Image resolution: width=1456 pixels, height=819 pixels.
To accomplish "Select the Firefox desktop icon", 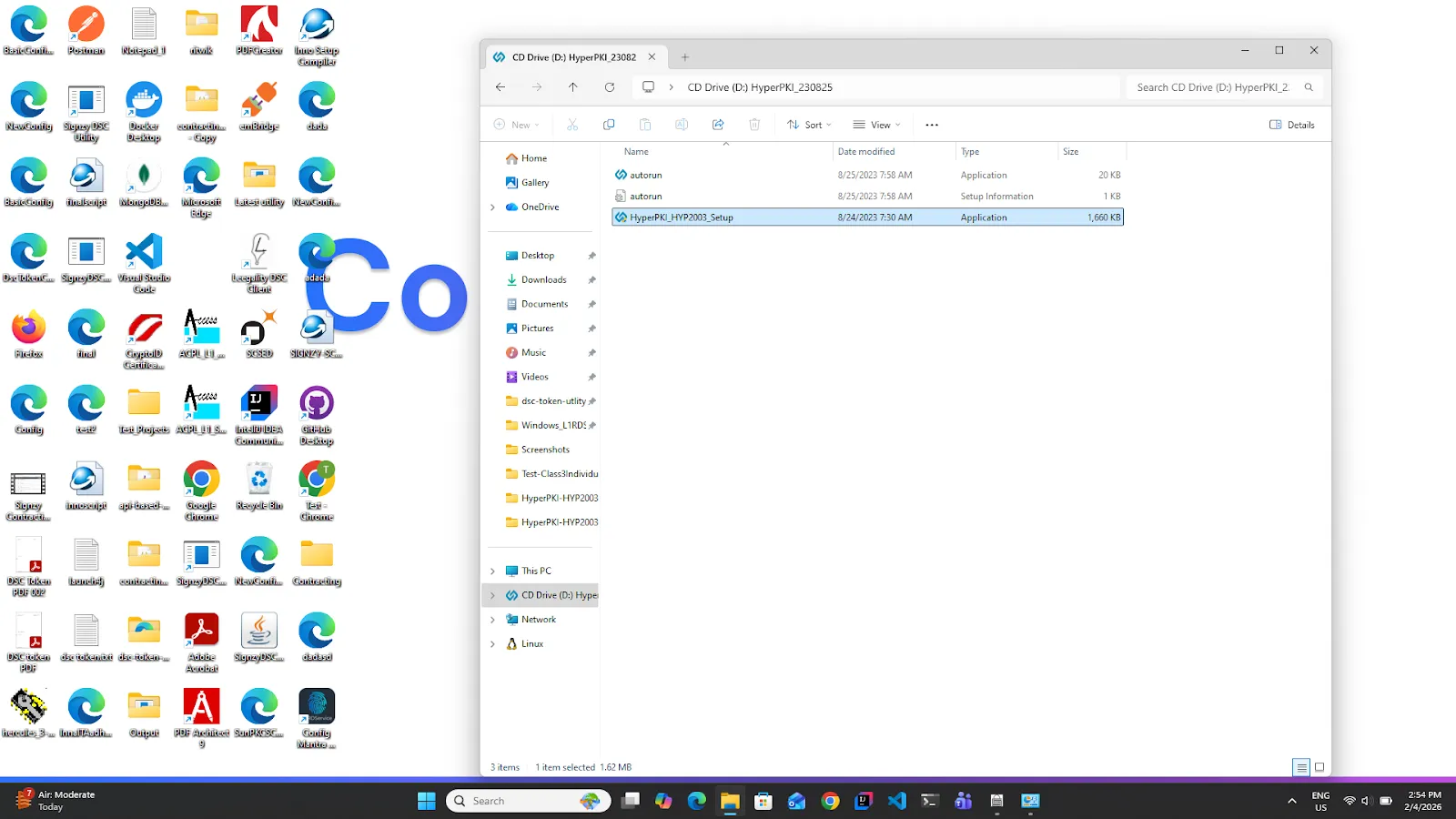I will click(28, 334).
